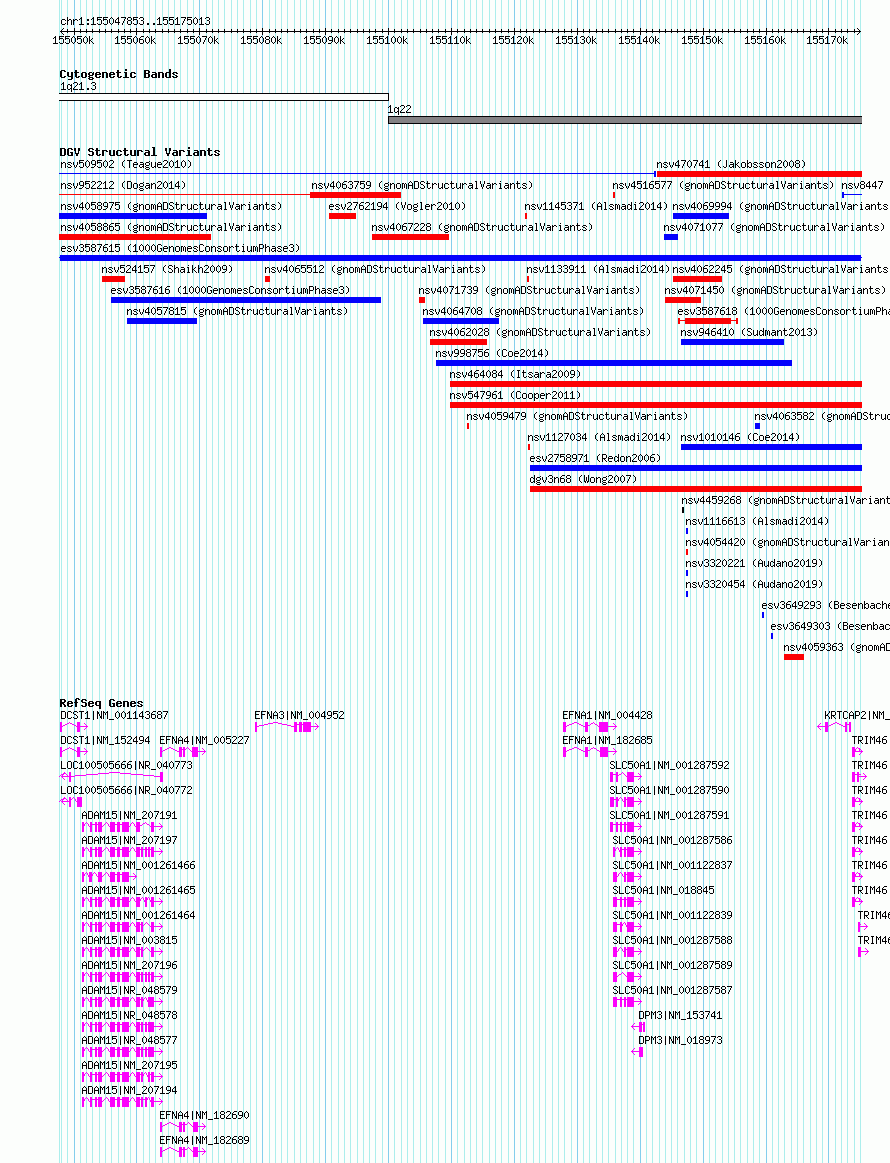Select the DGV Structural Variants track title
This screenshot has height=1163, width=890.
pos(139,152)
